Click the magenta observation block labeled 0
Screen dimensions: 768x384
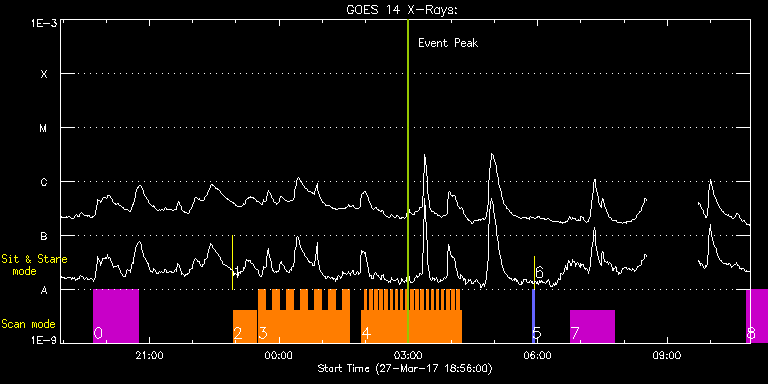click(x=116, y=316)
